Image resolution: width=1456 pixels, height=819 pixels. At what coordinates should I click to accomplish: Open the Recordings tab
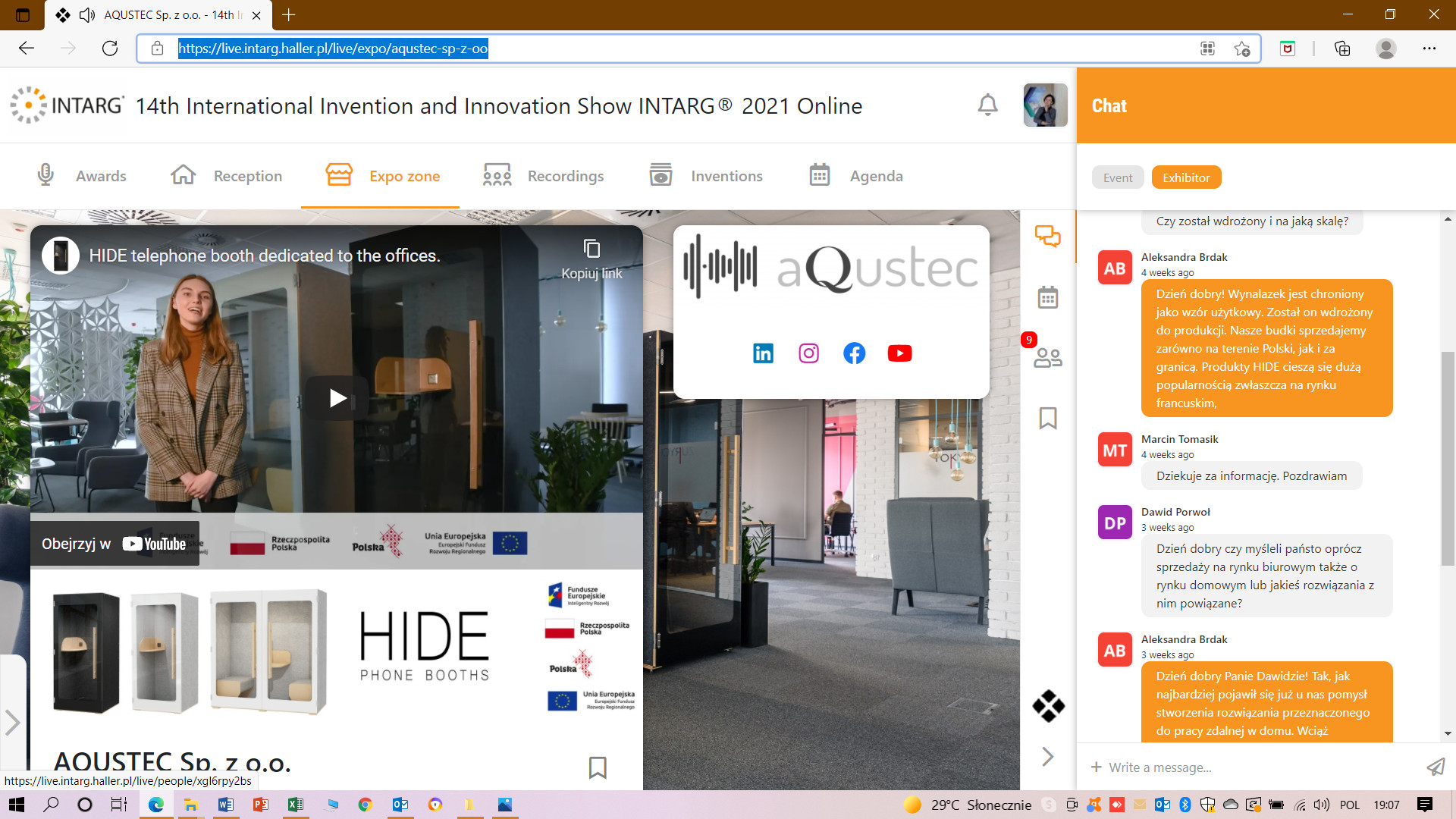point(543,176)
